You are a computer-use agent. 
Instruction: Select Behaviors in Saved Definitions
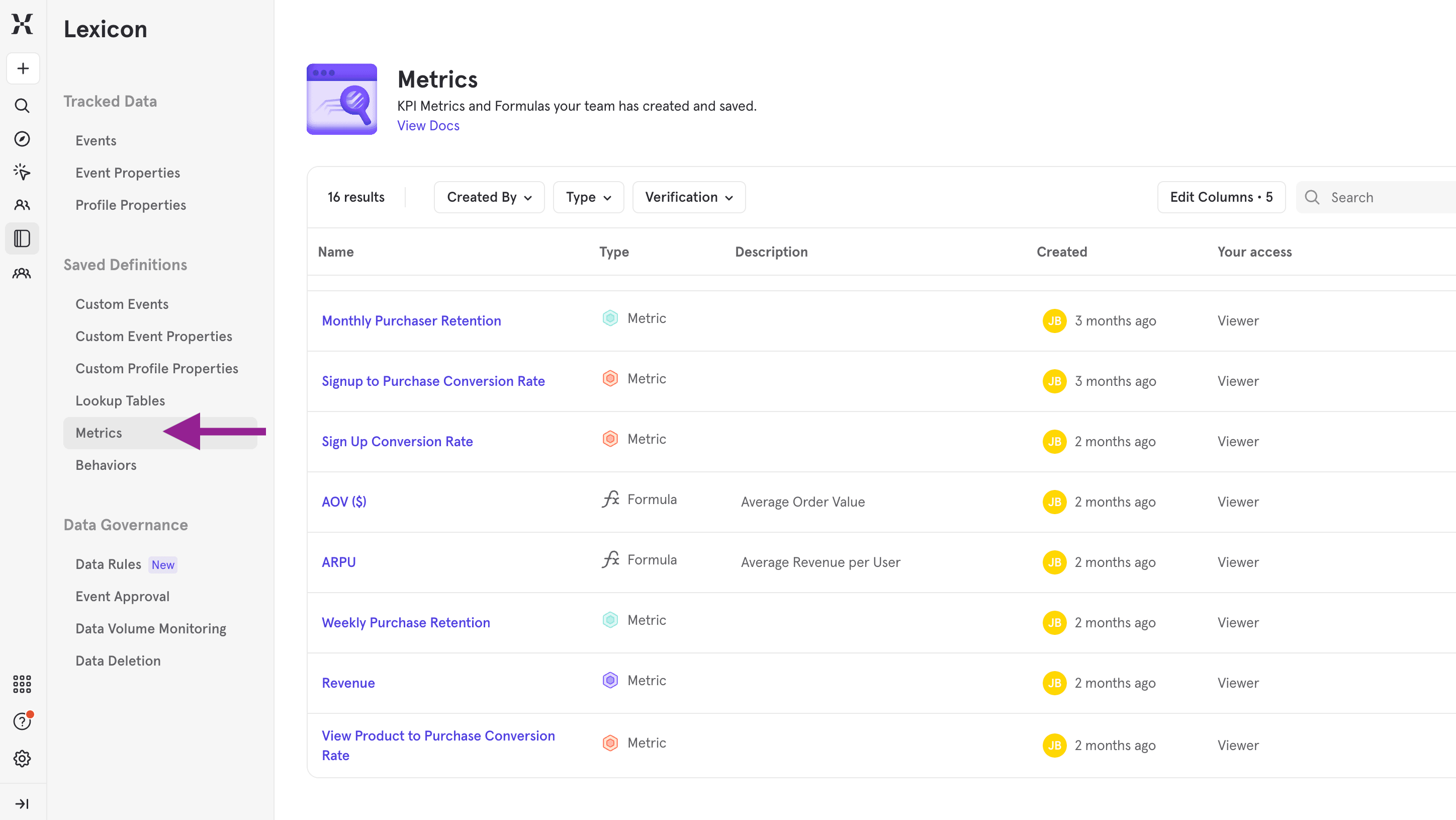tap(106, 465)
